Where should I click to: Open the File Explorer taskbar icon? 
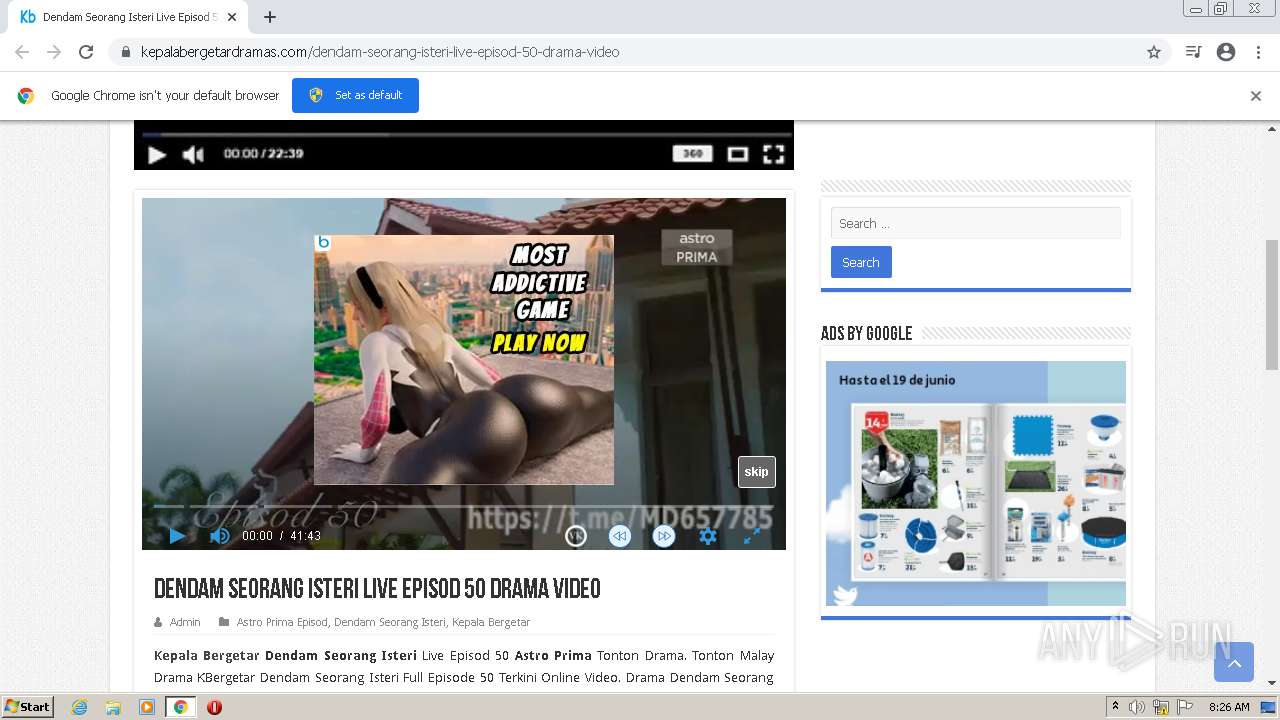(113, 707)
